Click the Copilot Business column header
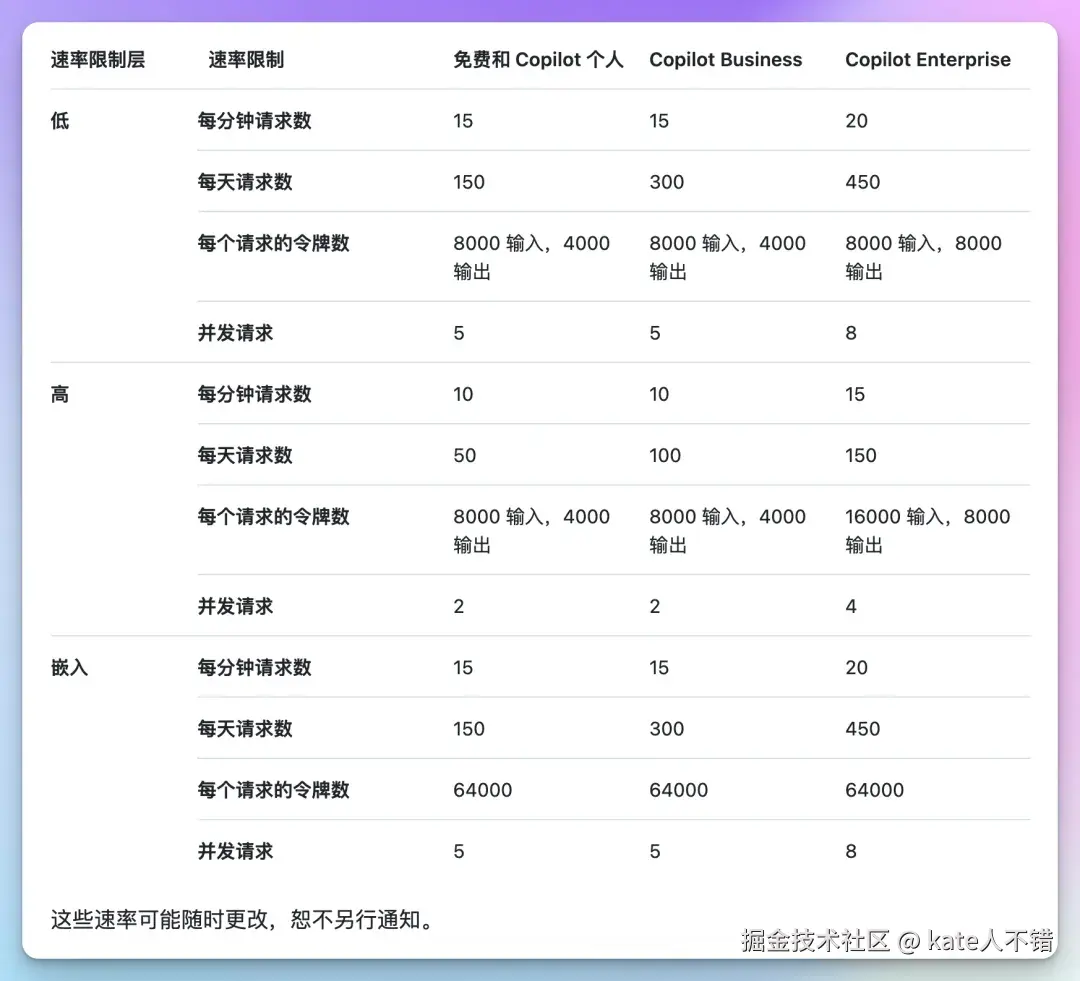This screenshot has width=1080, height=981. point(726,60)
